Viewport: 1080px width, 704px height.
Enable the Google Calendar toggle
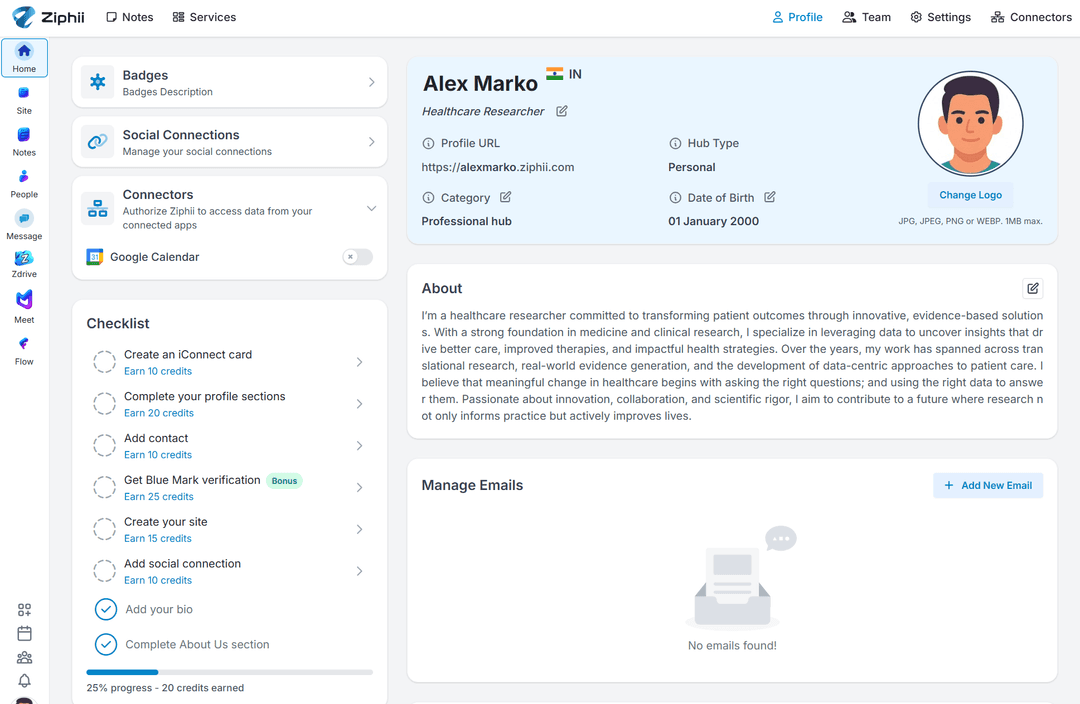tap(357, 257)
